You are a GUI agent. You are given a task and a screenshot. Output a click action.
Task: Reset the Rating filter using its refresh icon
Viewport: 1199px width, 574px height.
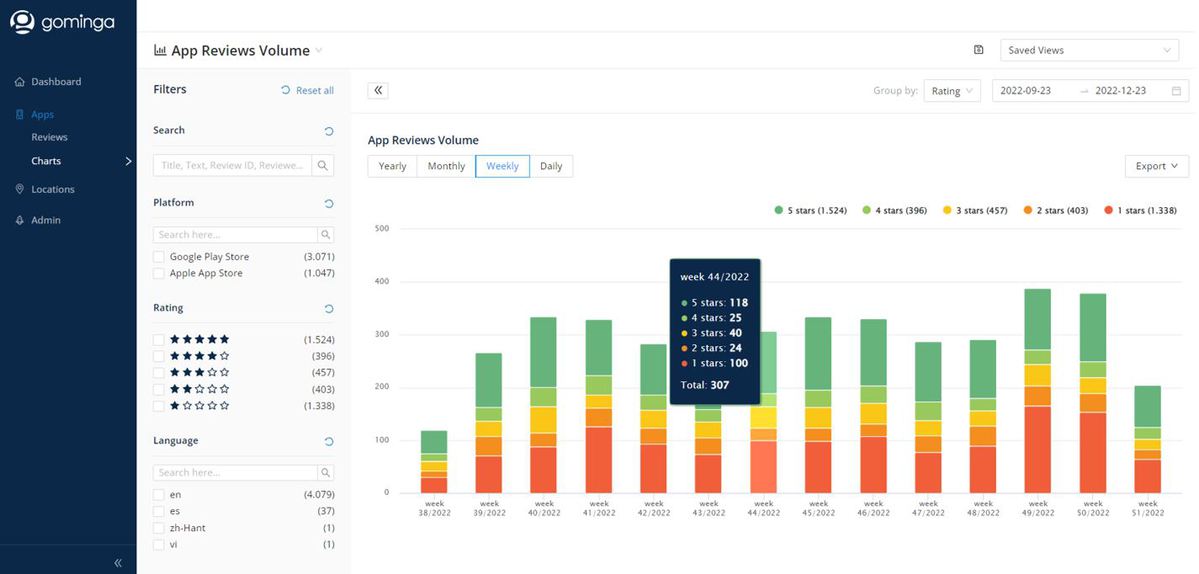(x=328, y=309)
